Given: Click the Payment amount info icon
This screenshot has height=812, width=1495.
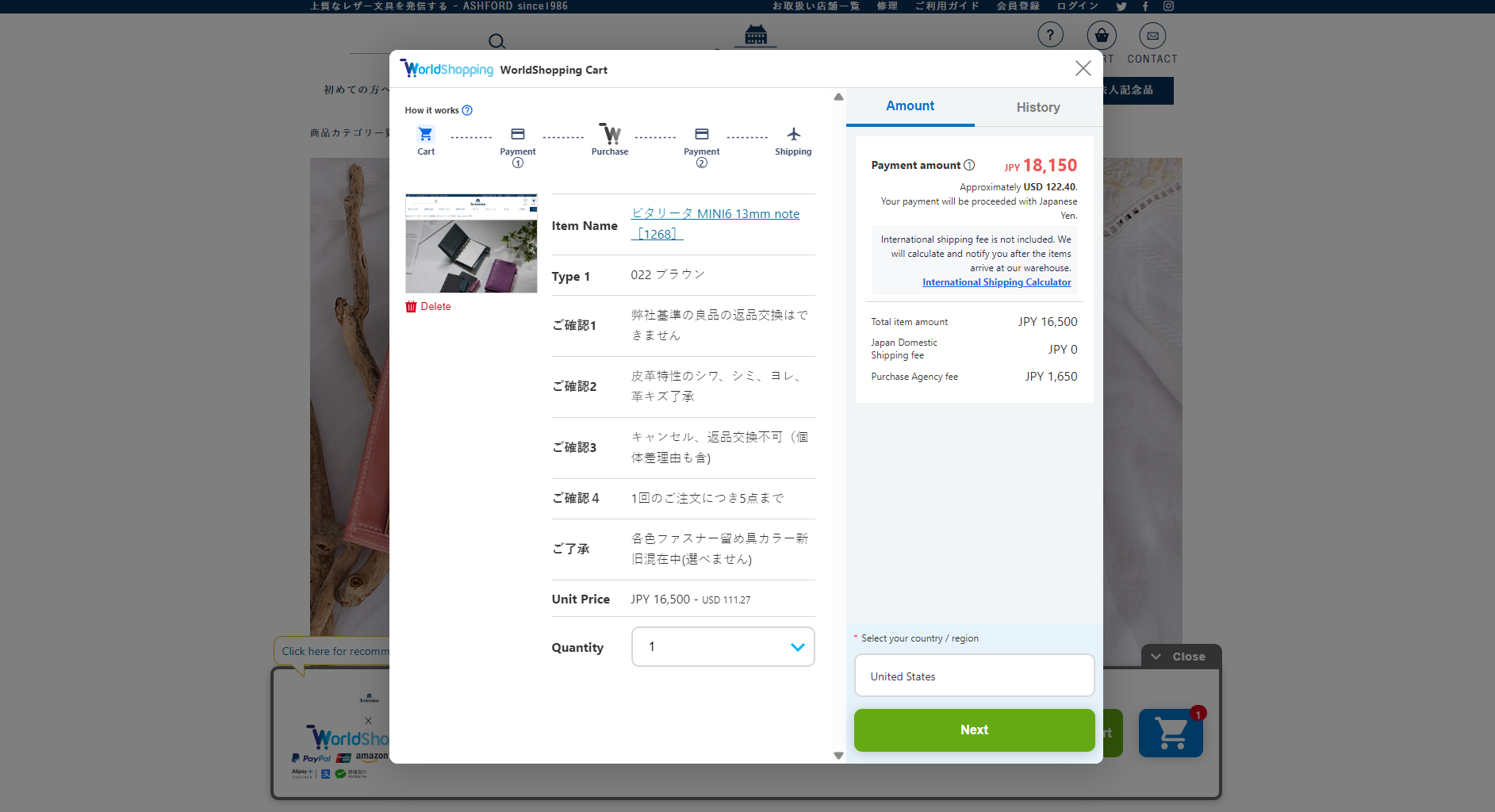Looking at the screenshot, I should point(969,165).
